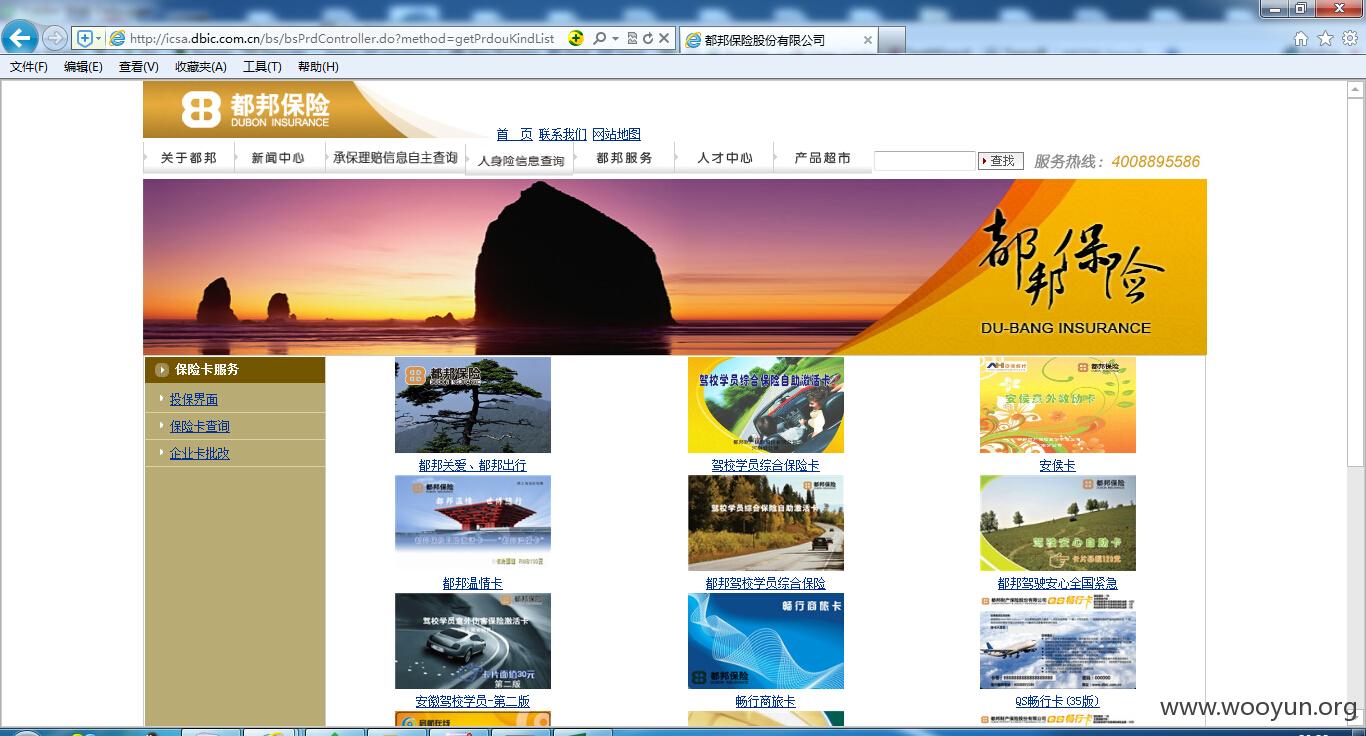Open the 安徽驾校学员-第二版 text link
Image resolution: width=1366 pixels, height=736 pixels.
(473, 701)
